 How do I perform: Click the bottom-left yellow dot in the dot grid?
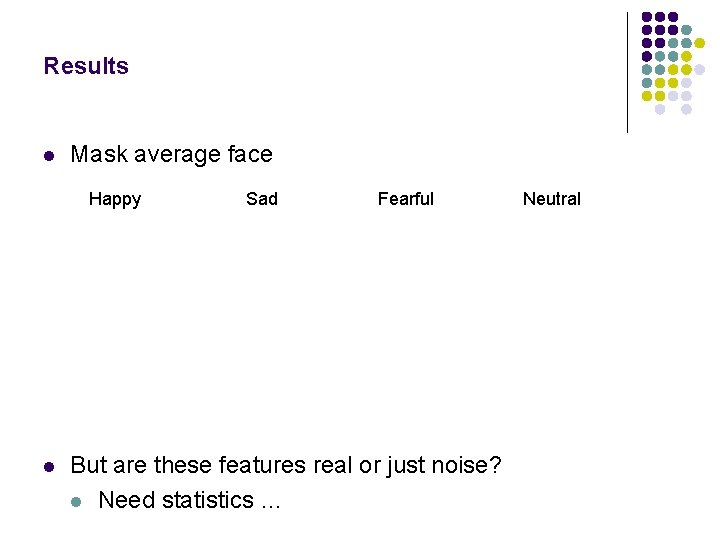647,96
